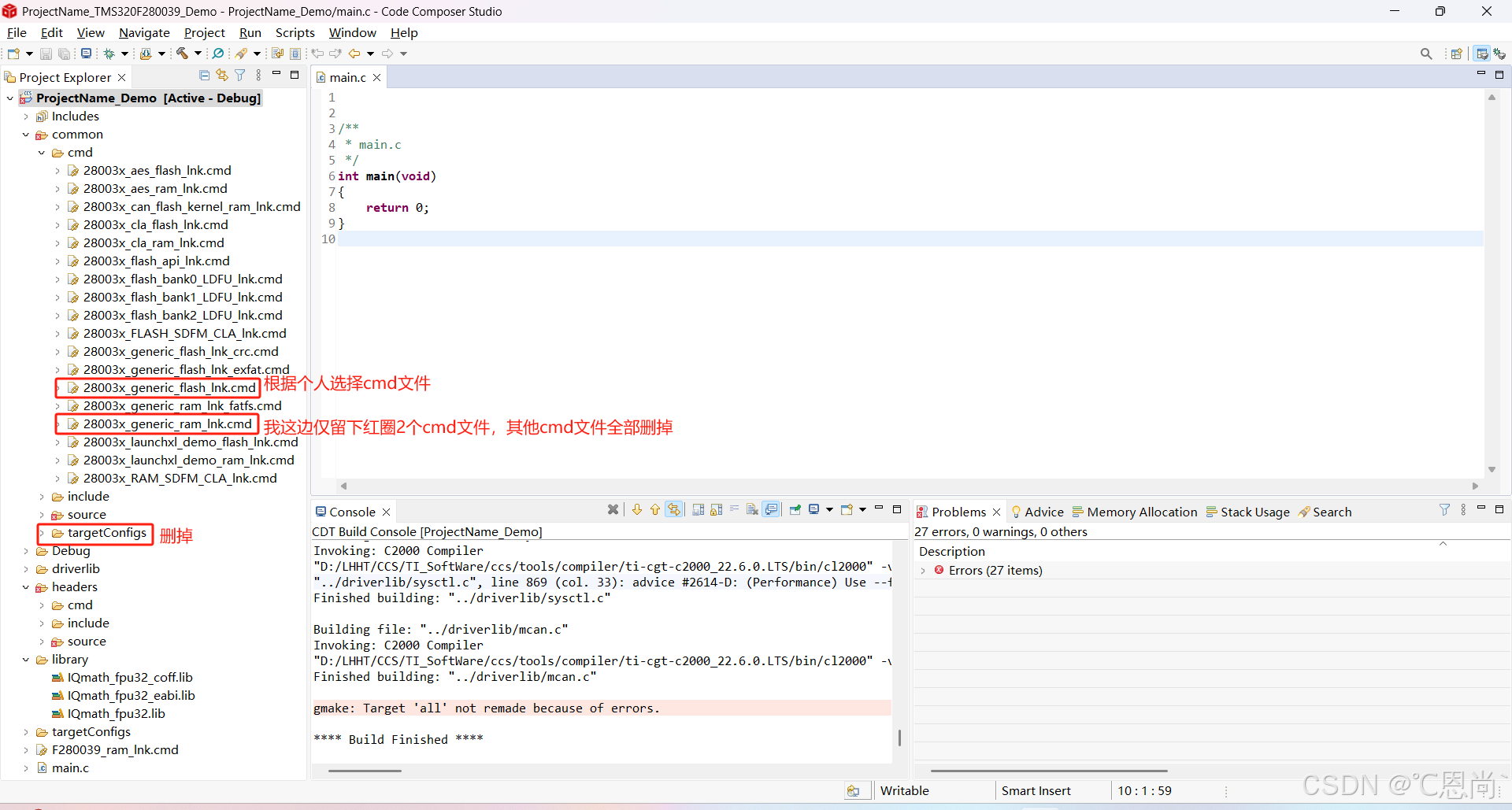Image resolution: width=1512 pixels, height=810 pixels.
Task: Click the orange Back navigation arrow
Action: [x=354, y=54]
